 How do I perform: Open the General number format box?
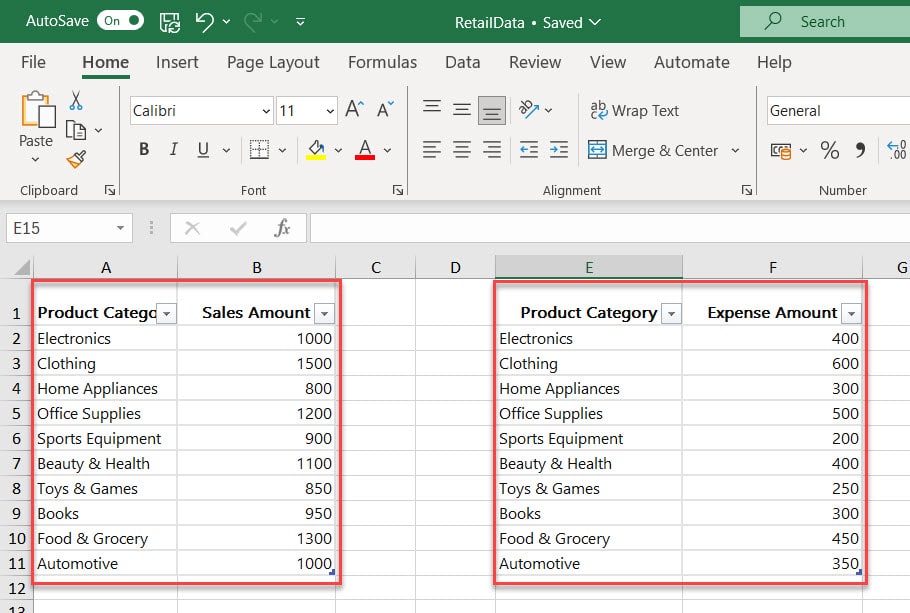838,111
